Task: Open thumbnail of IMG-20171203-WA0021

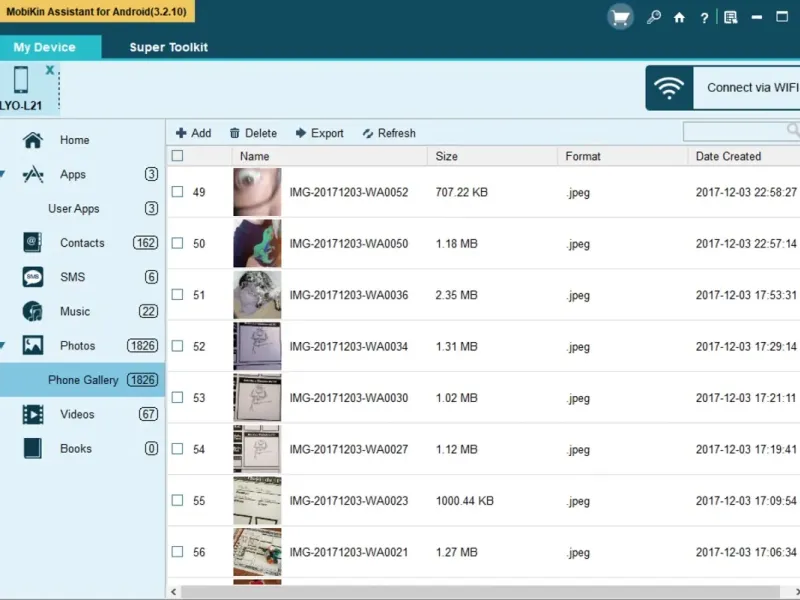Action: click(257, 552)
